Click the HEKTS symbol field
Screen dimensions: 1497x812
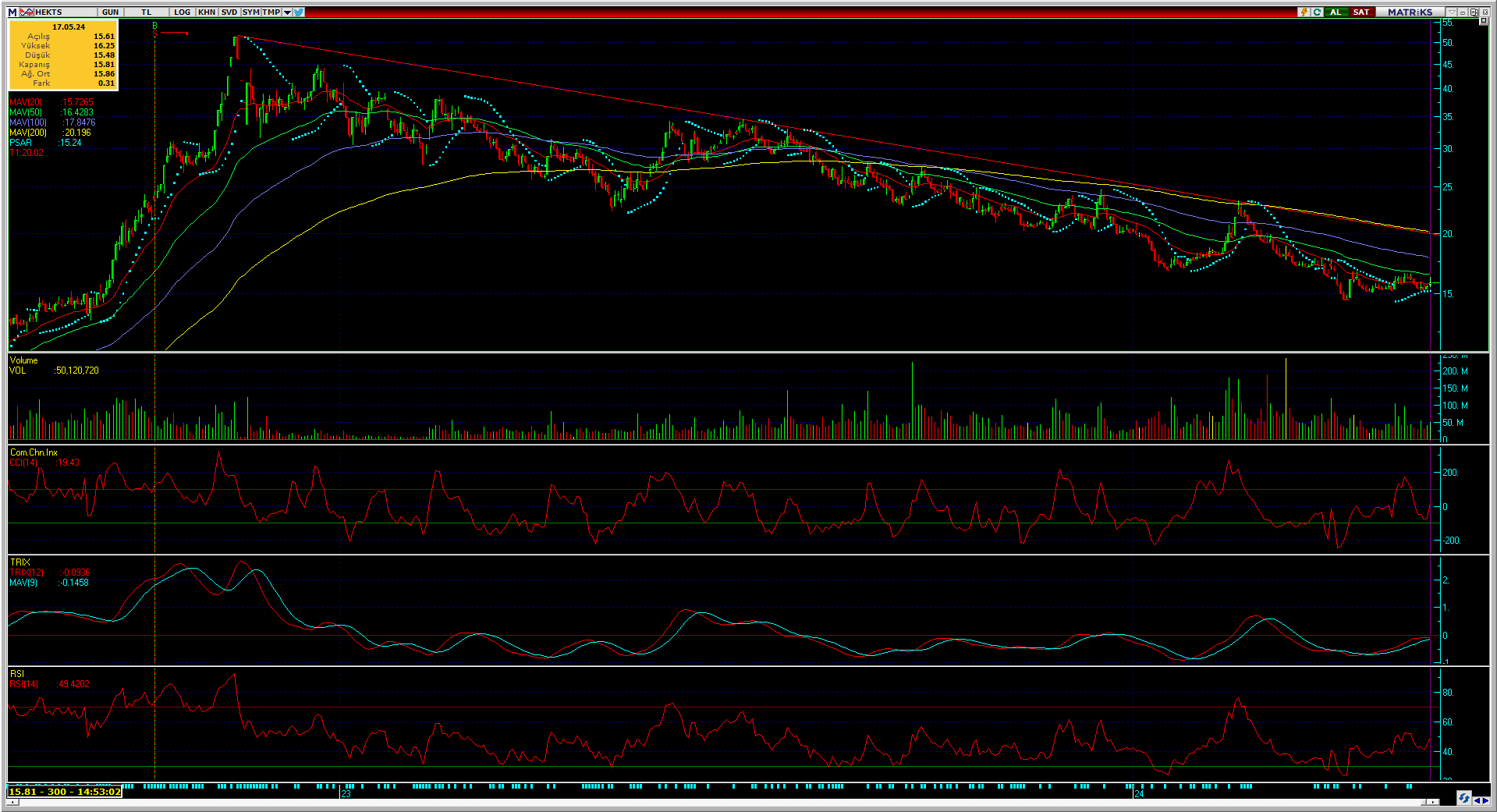[66, 12]
